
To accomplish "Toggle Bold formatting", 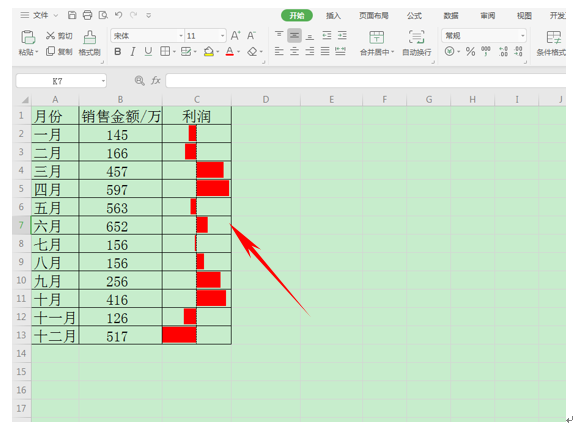I will [x=118, y=52].
